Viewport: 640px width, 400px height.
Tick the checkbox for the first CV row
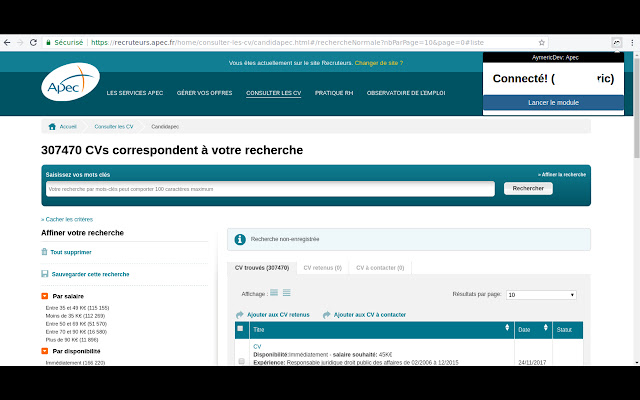pyautogui.click(x=241, y=361)
